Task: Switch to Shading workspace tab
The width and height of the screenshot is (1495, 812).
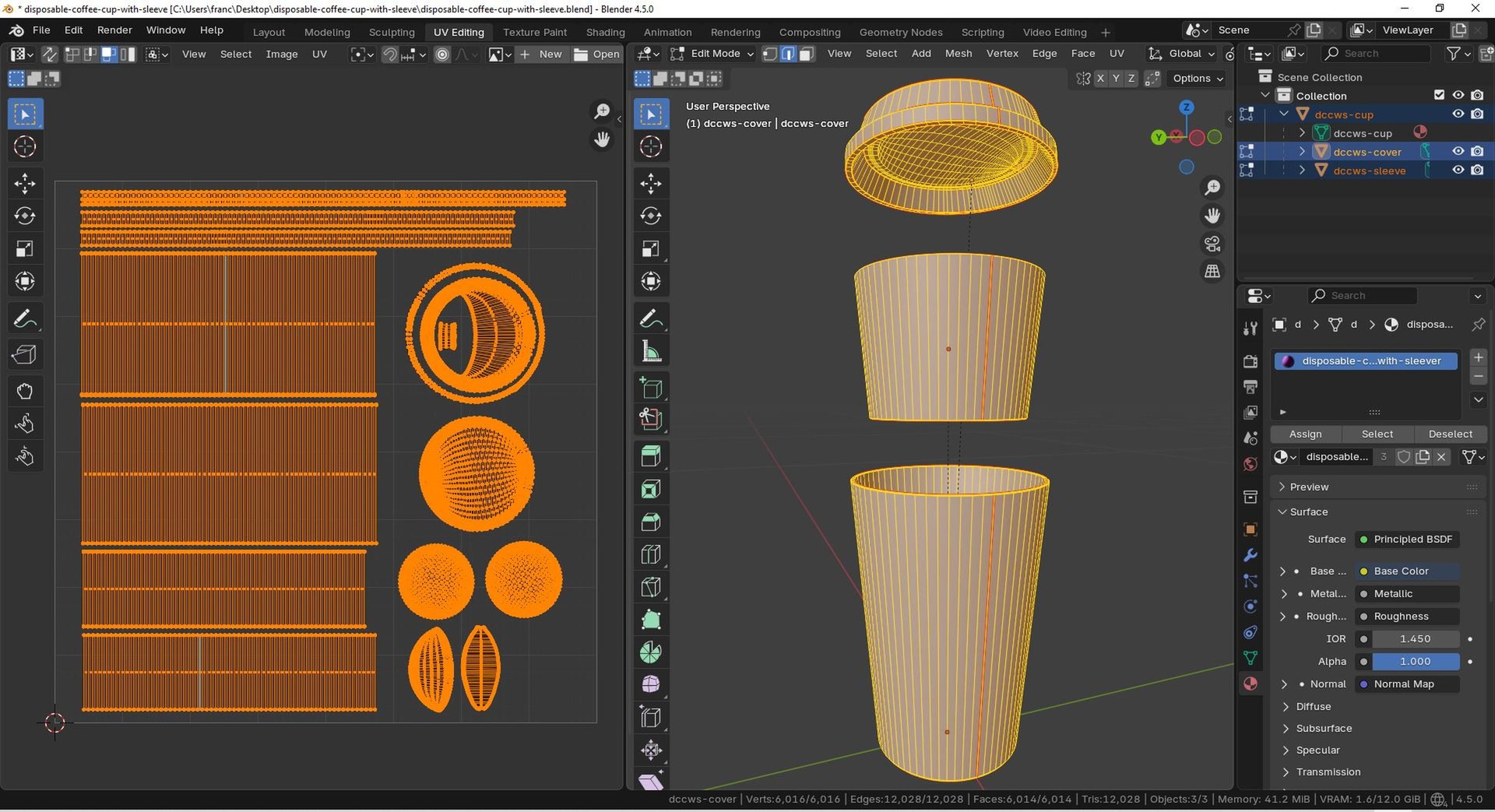Action: 605,32
